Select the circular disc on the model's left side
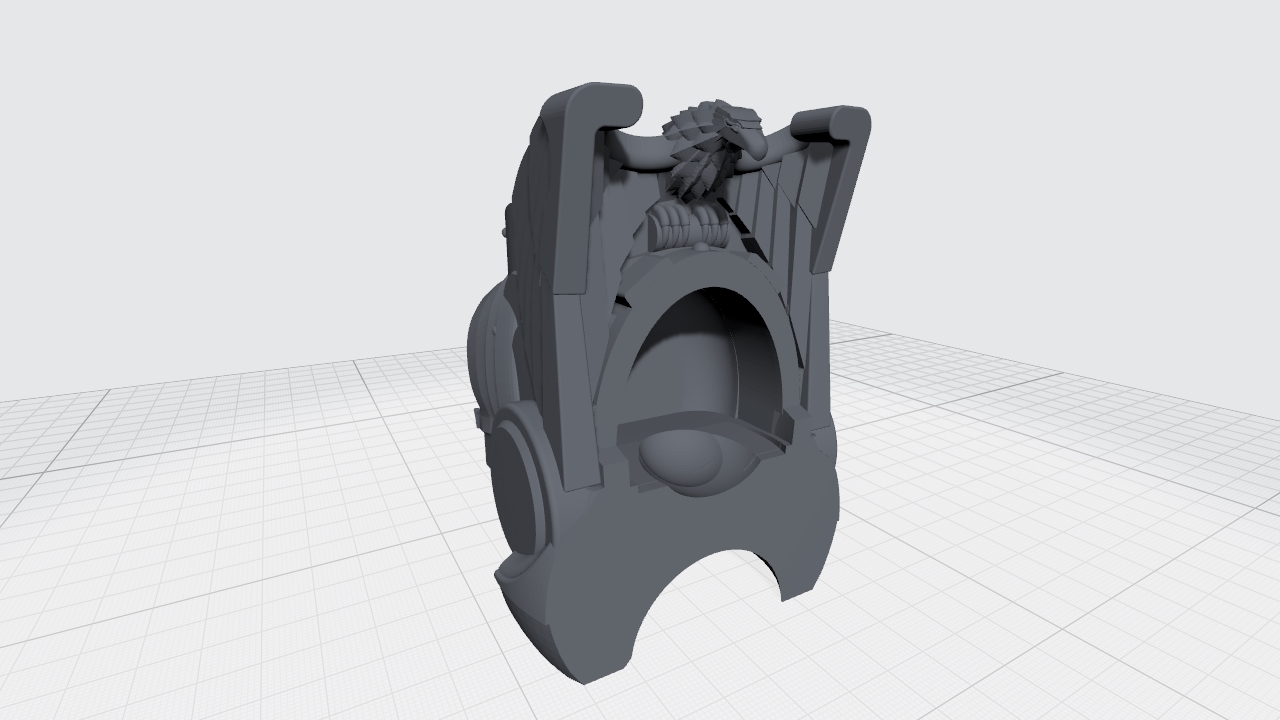 pyautogui.click(x=520, y=480)
